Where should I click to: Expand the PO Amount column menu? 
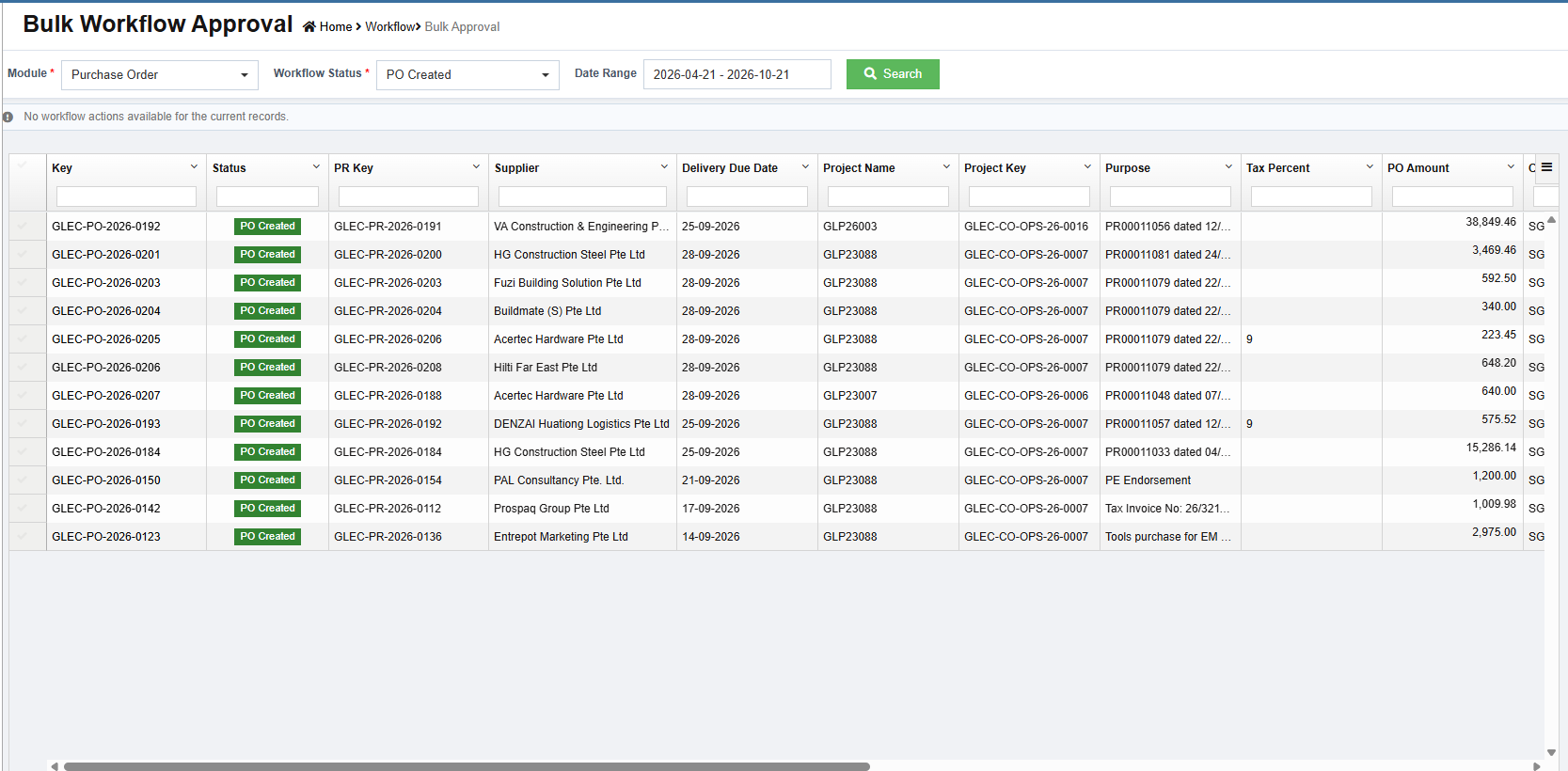(1511, 167)
